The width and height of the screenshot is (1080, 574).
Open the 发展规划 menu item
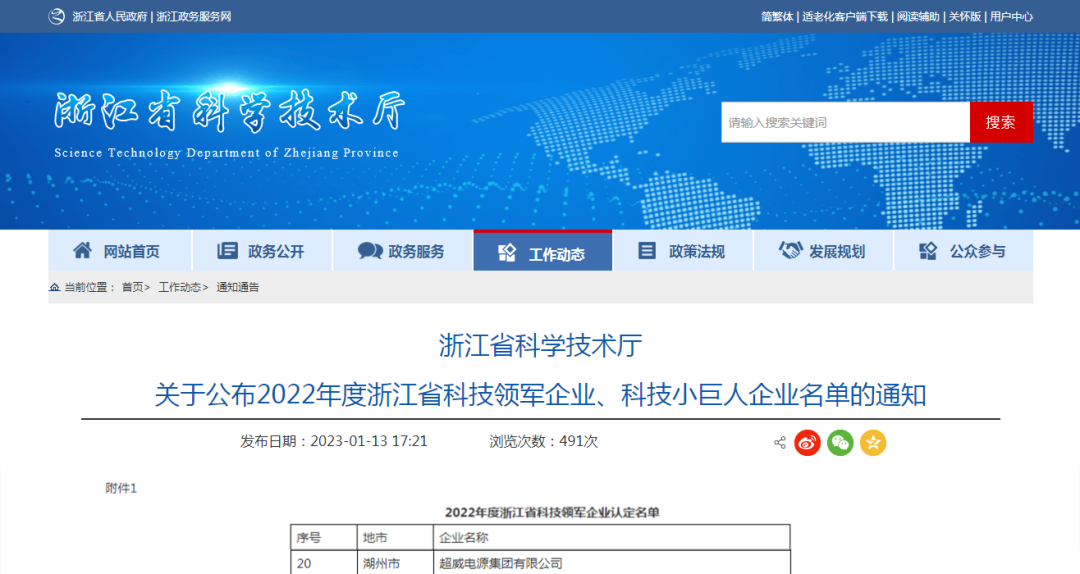tap(837, 252)
